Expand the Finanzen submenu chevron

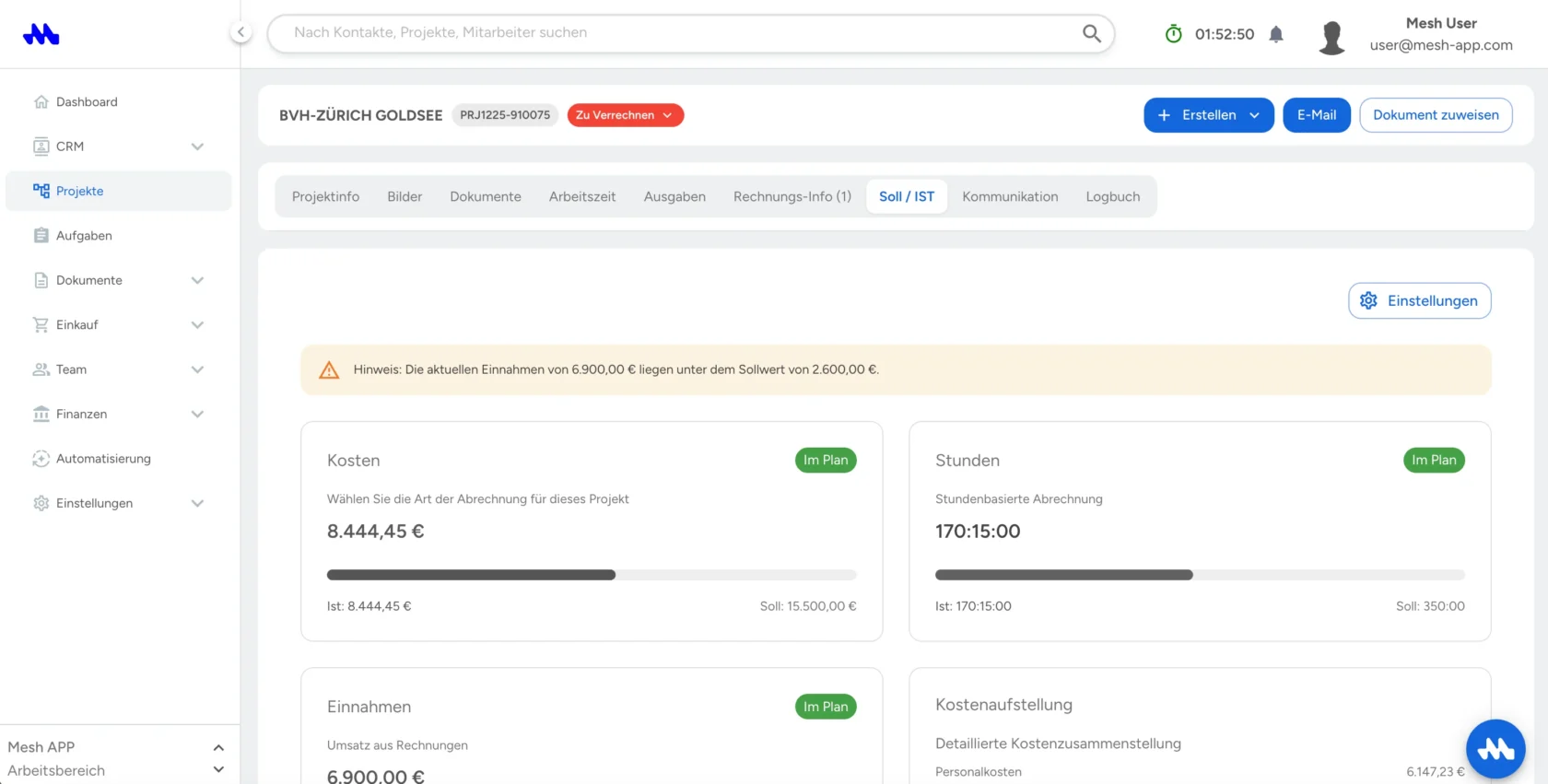197,415
